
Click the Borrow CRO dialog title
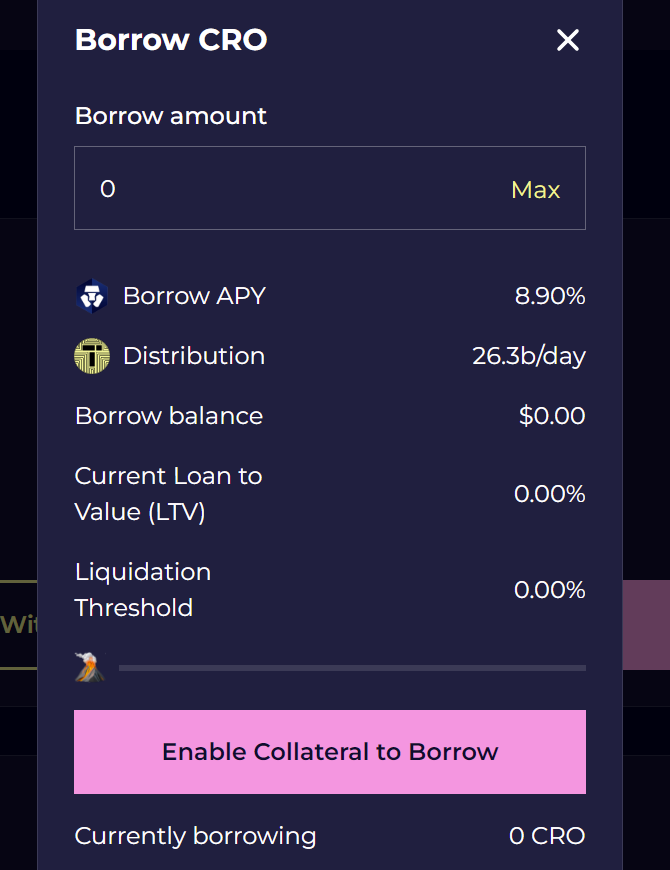(171, 40)
